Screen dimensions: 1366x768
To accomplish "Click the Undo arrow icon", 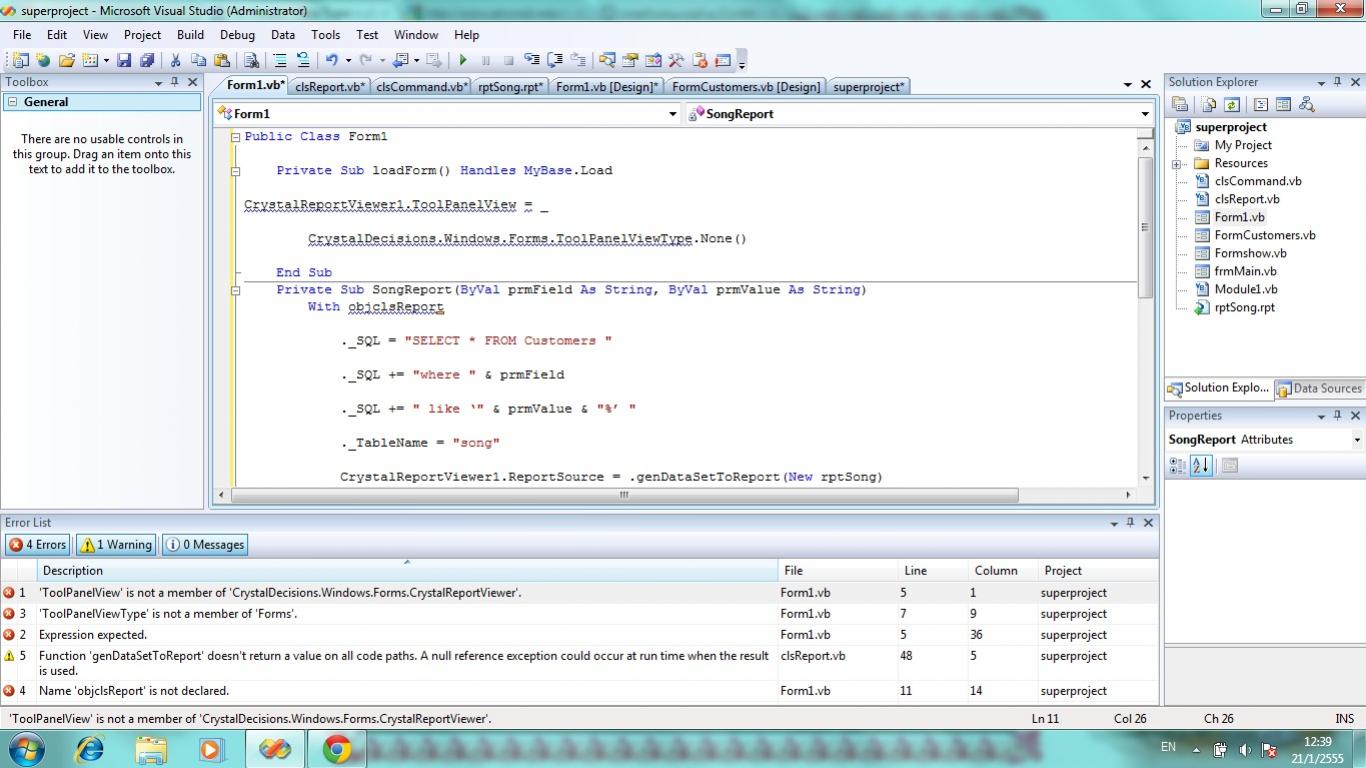I will (x=331, y=60).
